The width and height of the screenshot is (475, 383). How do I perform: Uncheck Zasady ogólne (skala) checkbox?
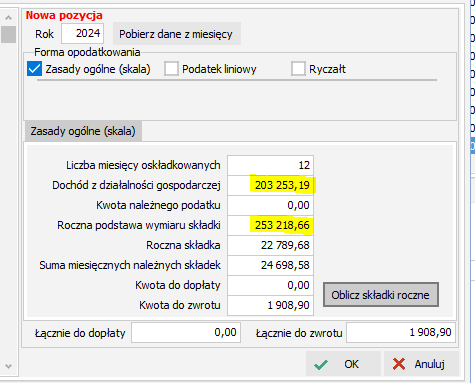(x=34, y=69)
